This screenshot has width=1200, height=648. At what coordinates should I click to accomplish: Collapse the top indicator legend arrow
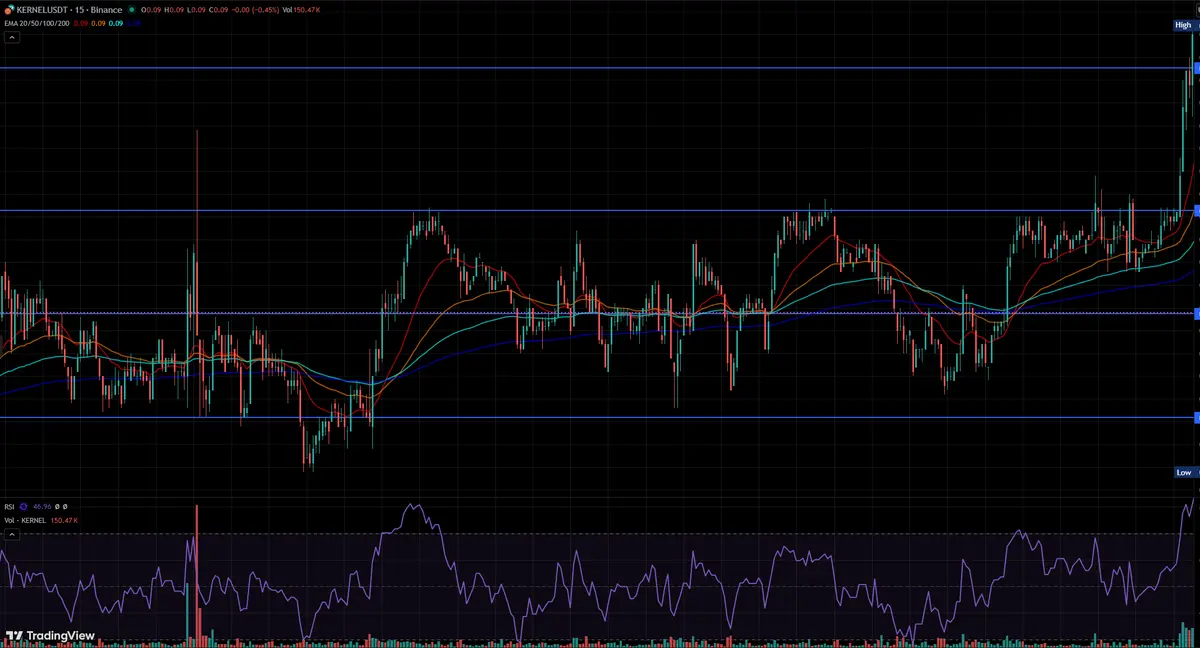pos(12,37)
